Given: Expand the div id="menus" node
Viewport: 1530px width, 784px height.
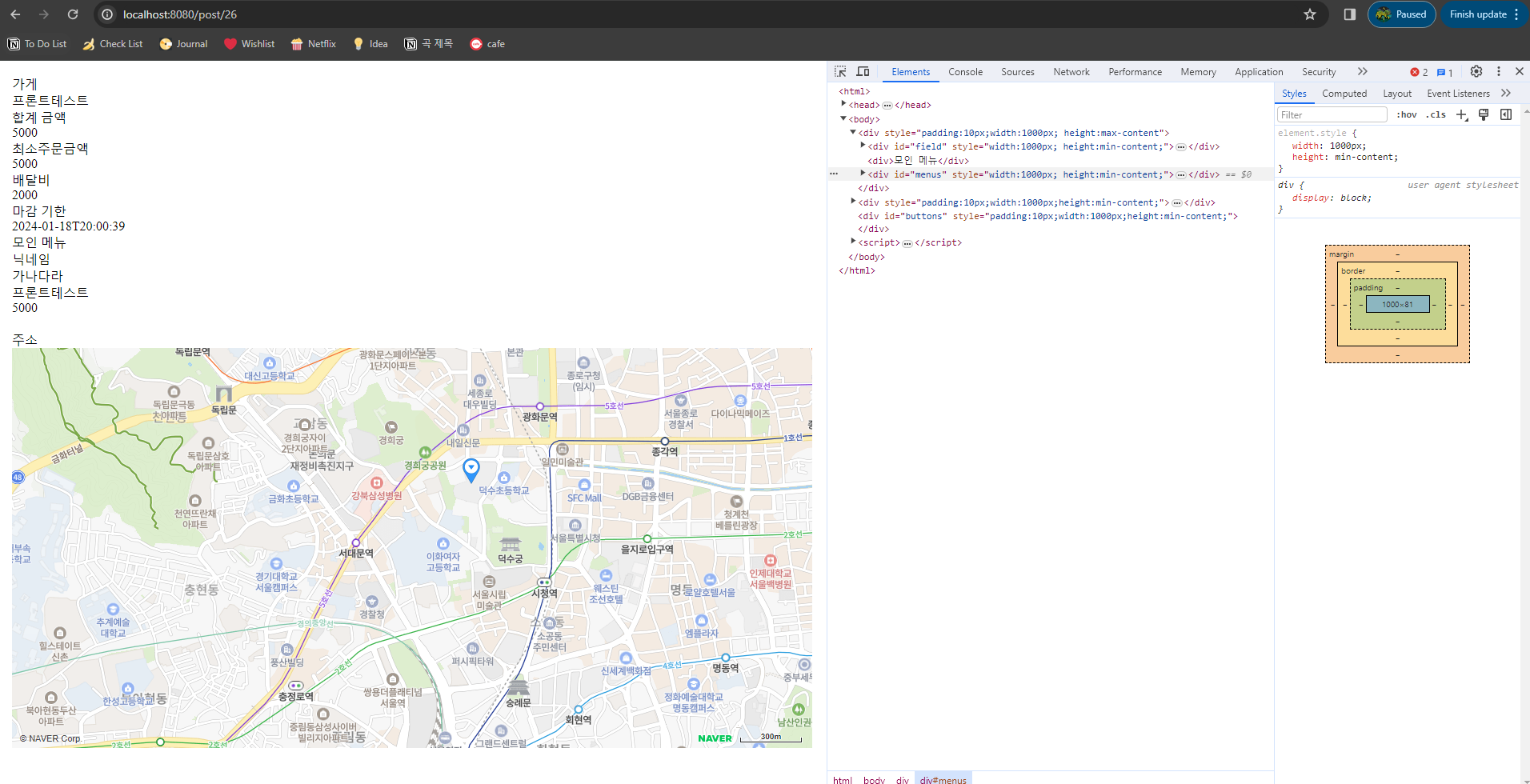Looking at the screenshot, I should [x=863, y=174].
